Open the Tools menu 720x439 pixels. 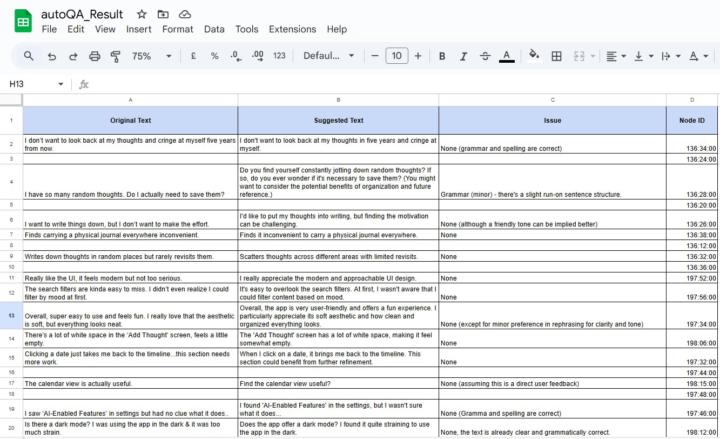pos(247,29)
